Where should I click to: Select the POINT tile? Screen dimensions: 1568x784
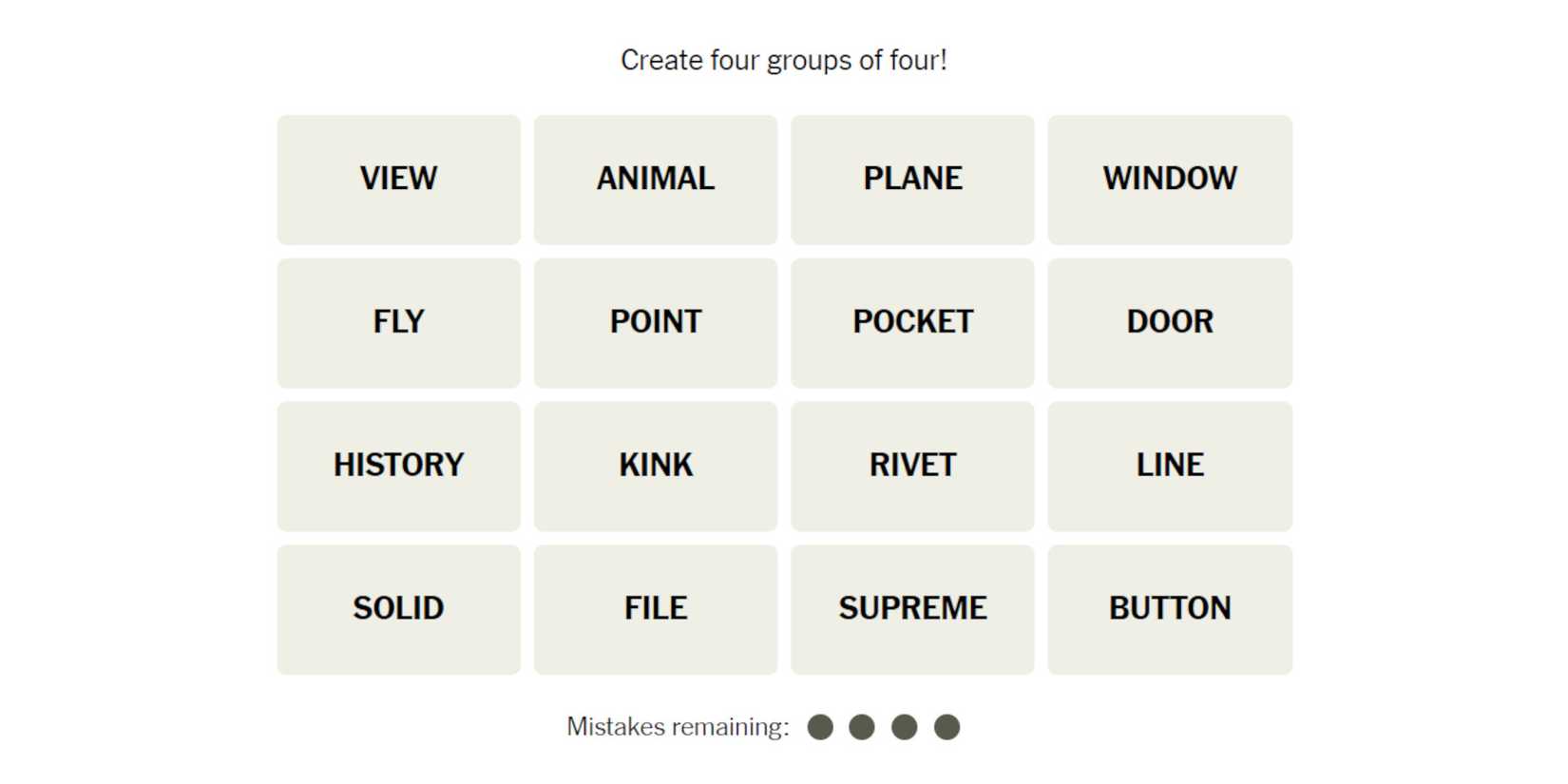coord(655,323)
